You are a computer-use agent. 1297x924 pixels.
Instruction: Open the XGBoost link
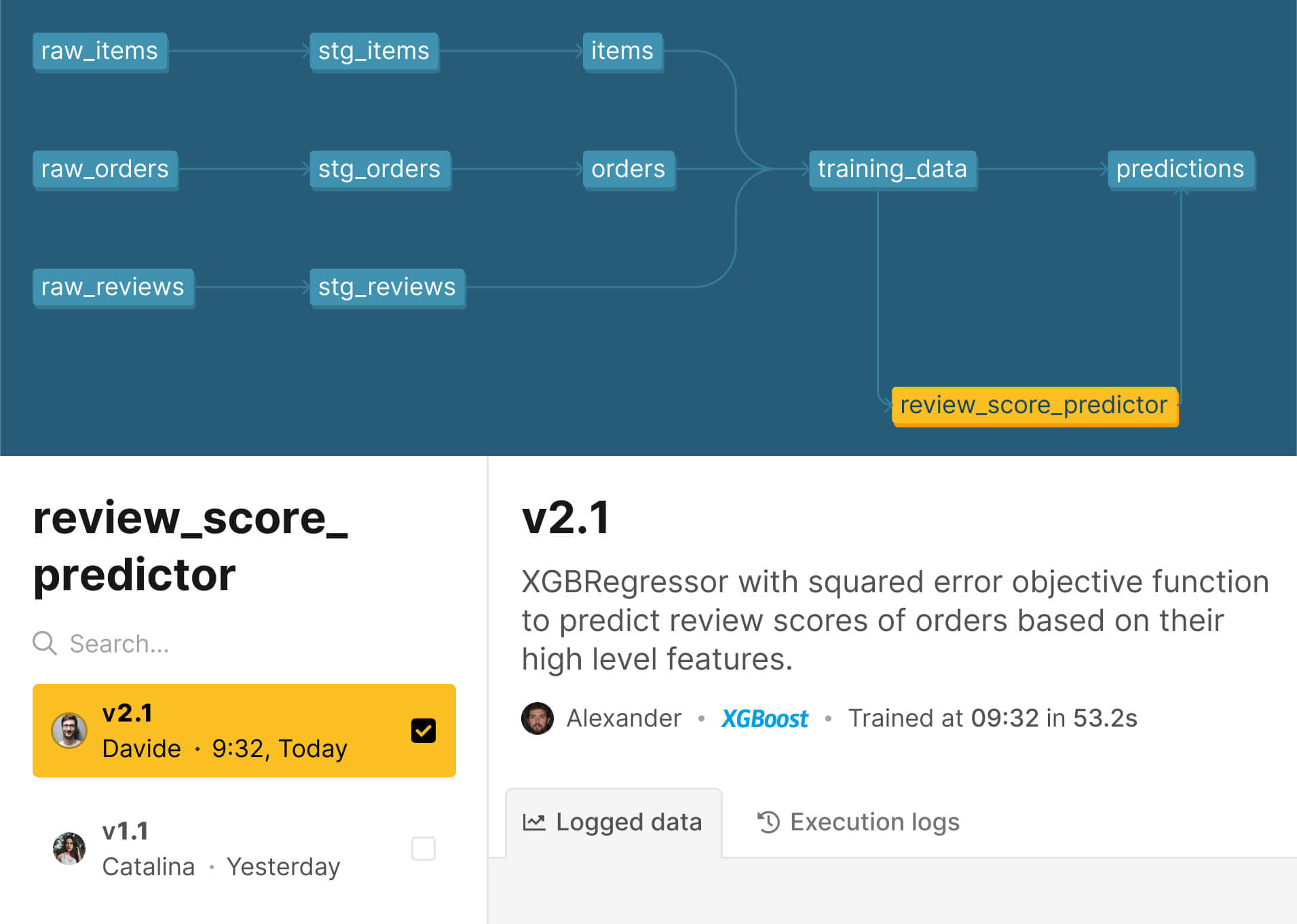point(764,718)
